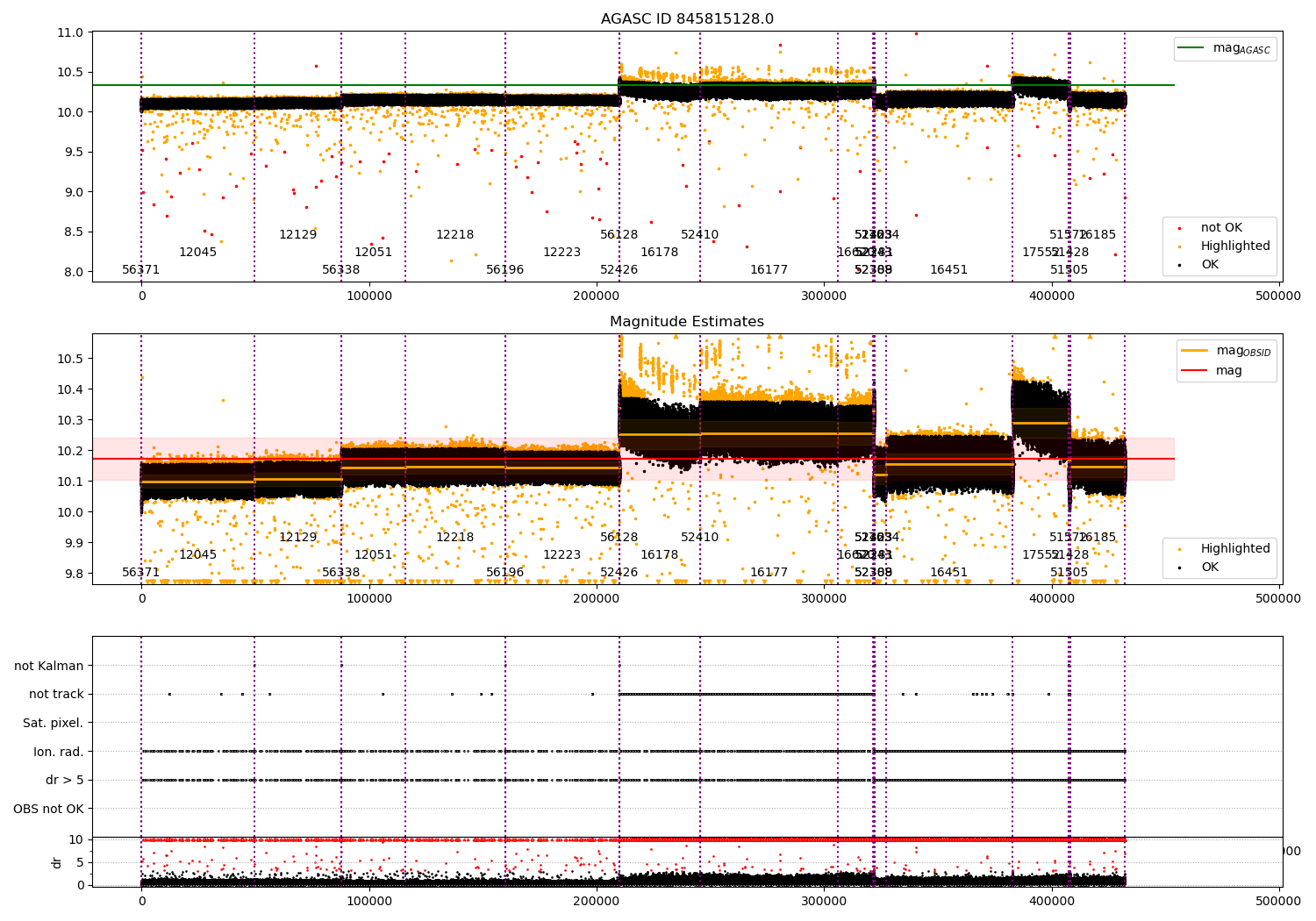Click the 'Ion. rad.' axis label
This screenshot has height=921, width=1316.
(x=59, y=753)
